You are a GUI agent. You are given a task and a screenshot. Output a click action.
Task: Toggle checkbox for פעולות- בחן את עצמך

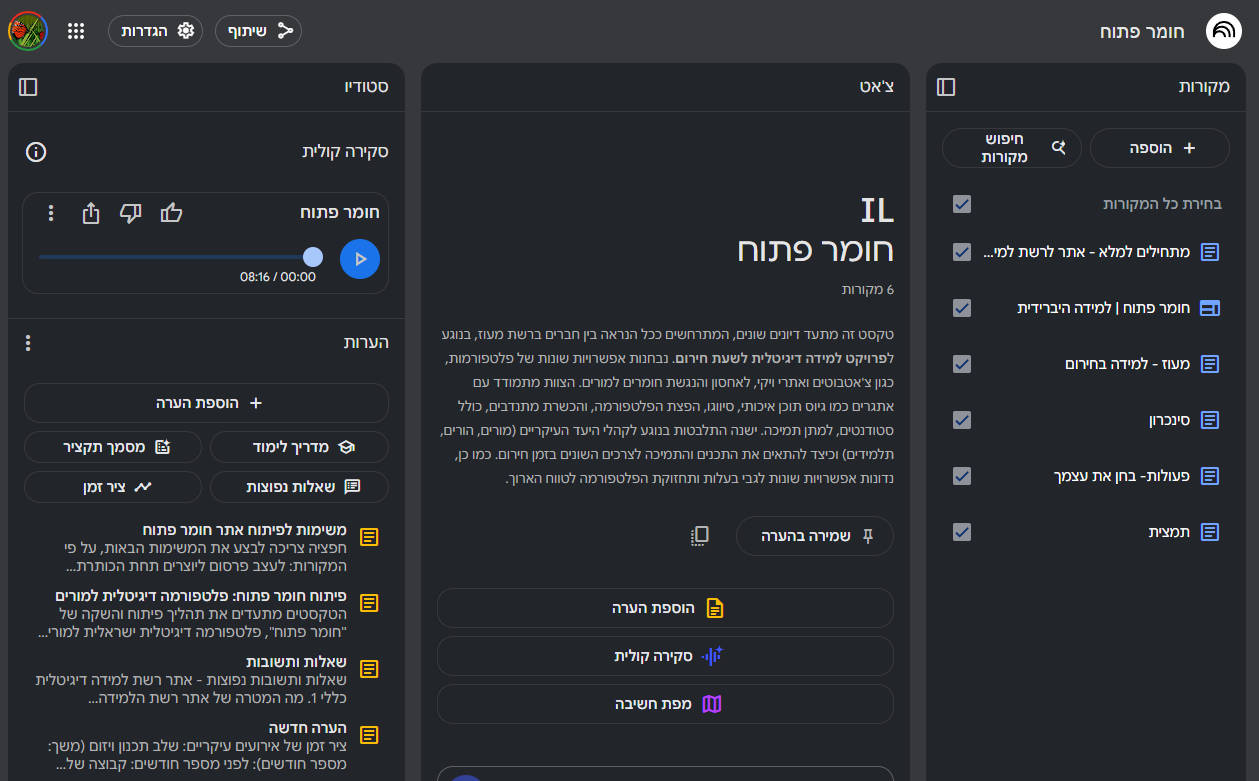tap(962, 476)
